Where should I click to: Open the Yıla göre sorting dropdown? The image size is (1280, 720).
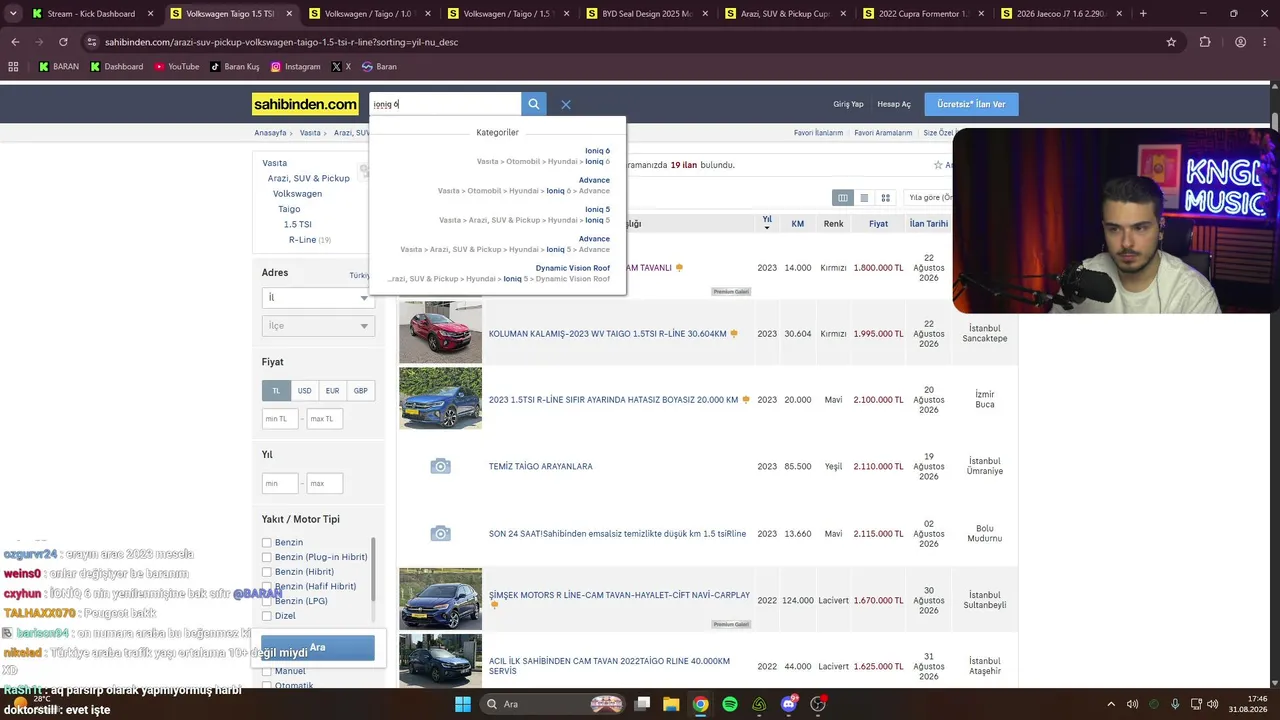tap(930, 198)
